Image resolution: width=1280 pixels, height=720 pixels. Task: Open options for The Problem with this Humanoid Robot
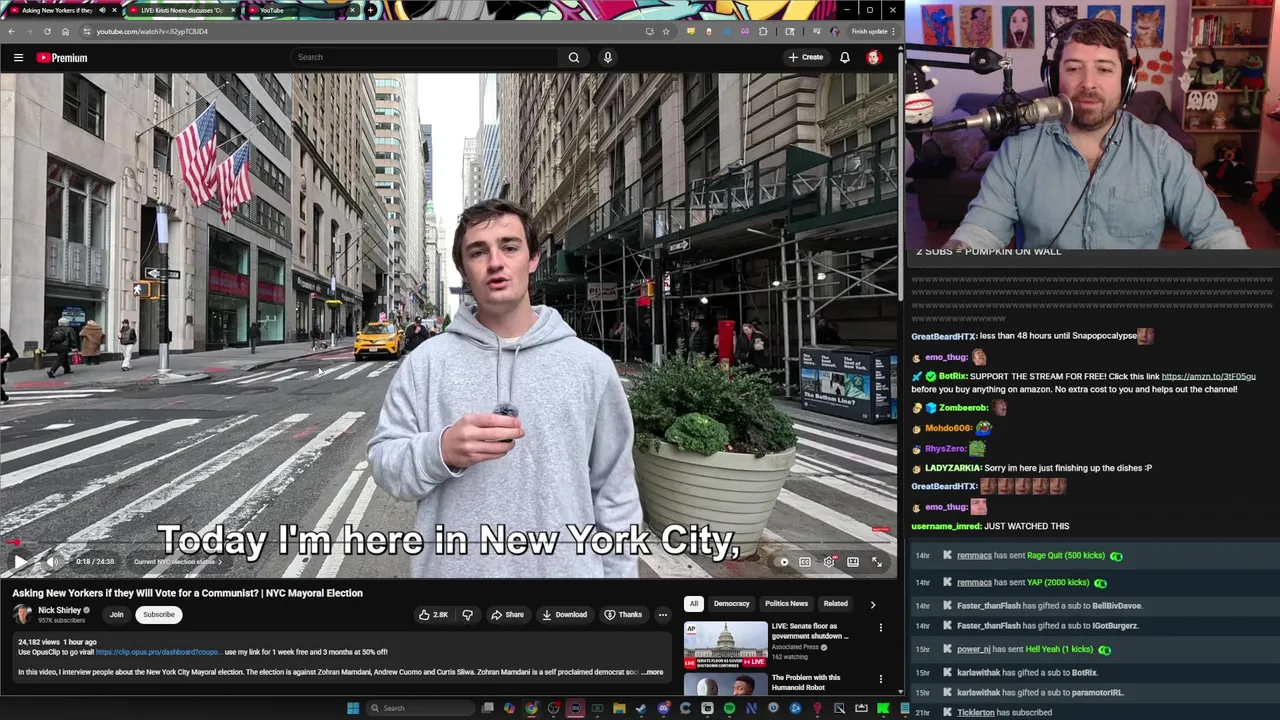(881, 679)
